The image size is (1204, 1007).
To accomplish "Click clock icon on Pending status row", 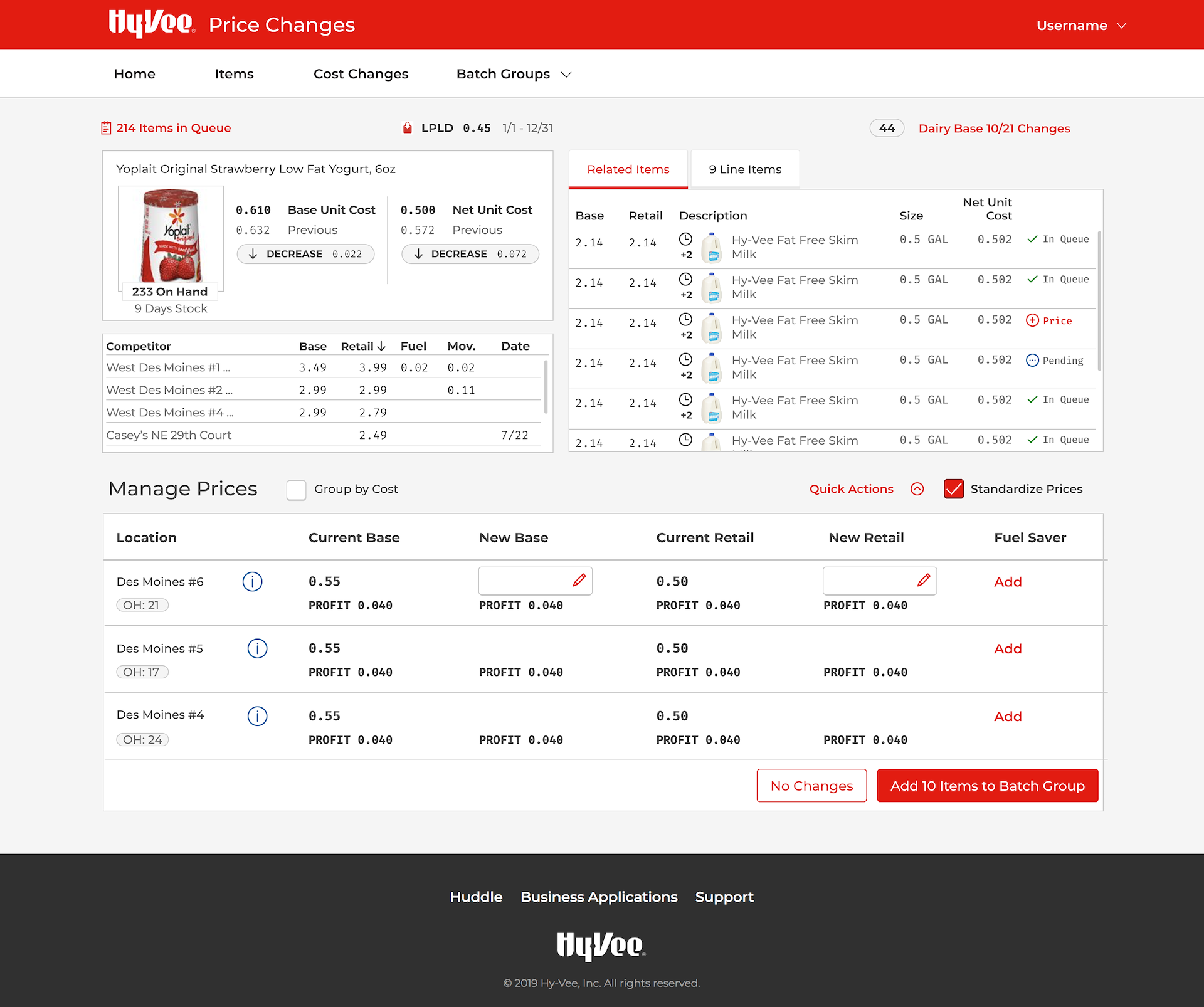I will click(685, 359).
